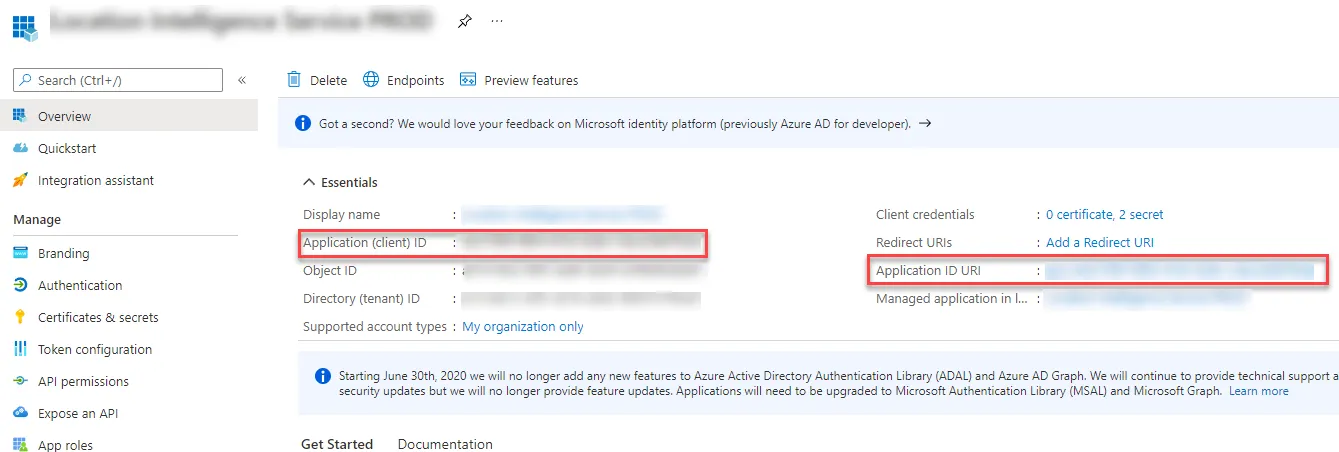This screenshot has width=1339, height=452.
Task: Click the Quickstart cloud icon
Action: (x=20, y=148)
